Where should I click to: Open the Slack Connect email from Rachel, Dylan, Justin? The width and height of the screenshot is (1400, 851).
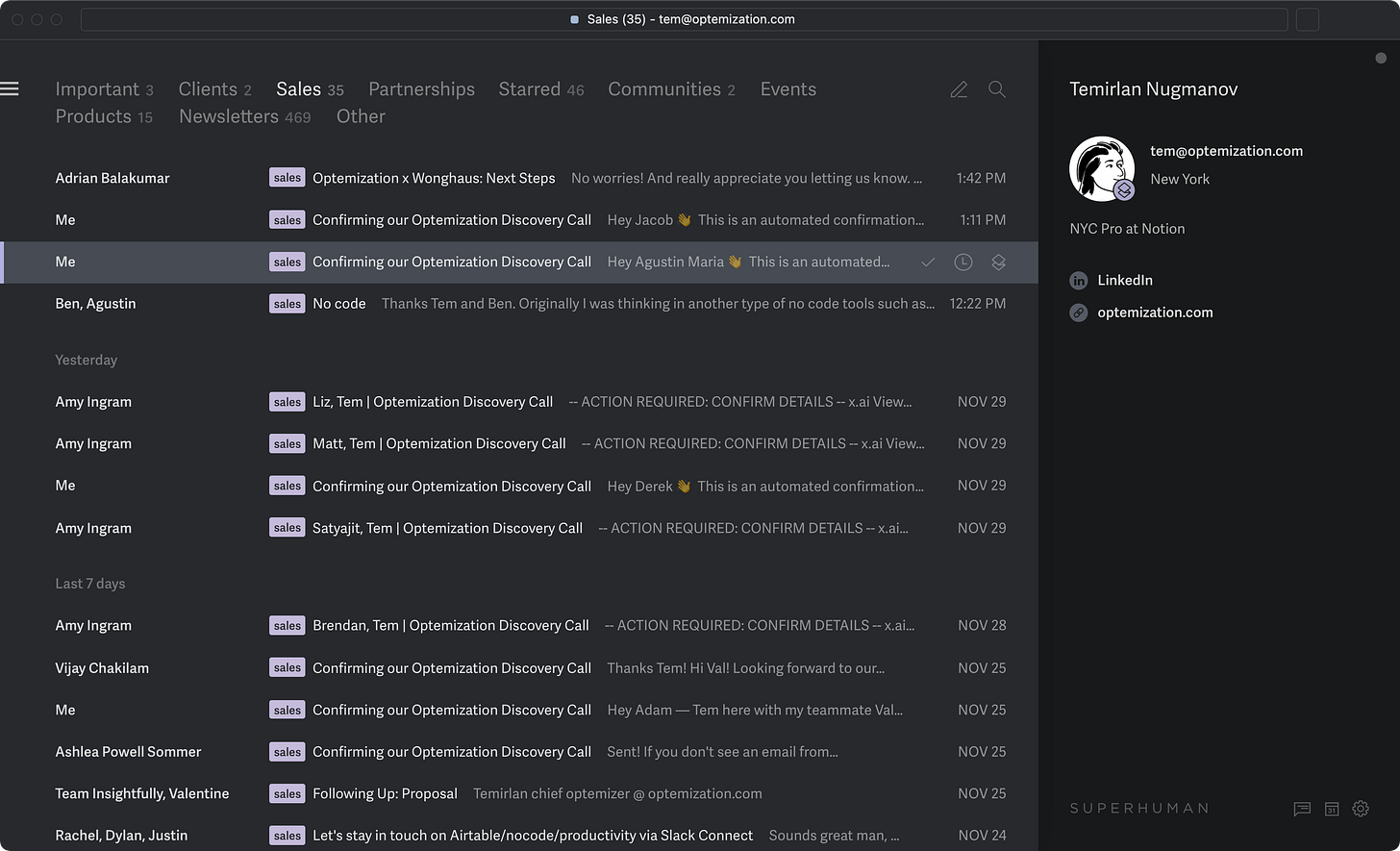pos(519,833)
